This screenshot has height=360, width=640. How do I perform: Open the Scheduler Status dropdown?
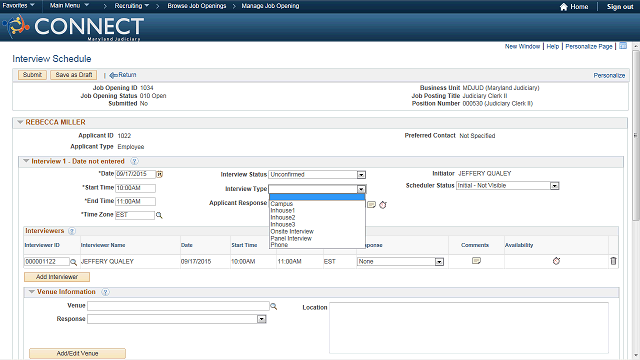pos(554,186)
